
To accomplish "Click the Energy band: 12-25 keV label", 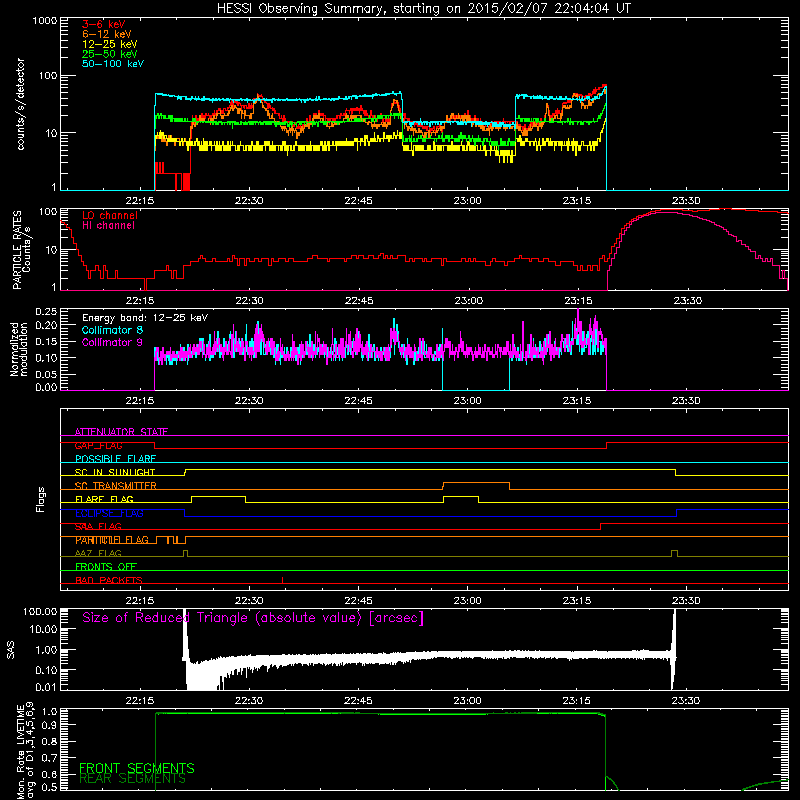I will tap(145, 318).
